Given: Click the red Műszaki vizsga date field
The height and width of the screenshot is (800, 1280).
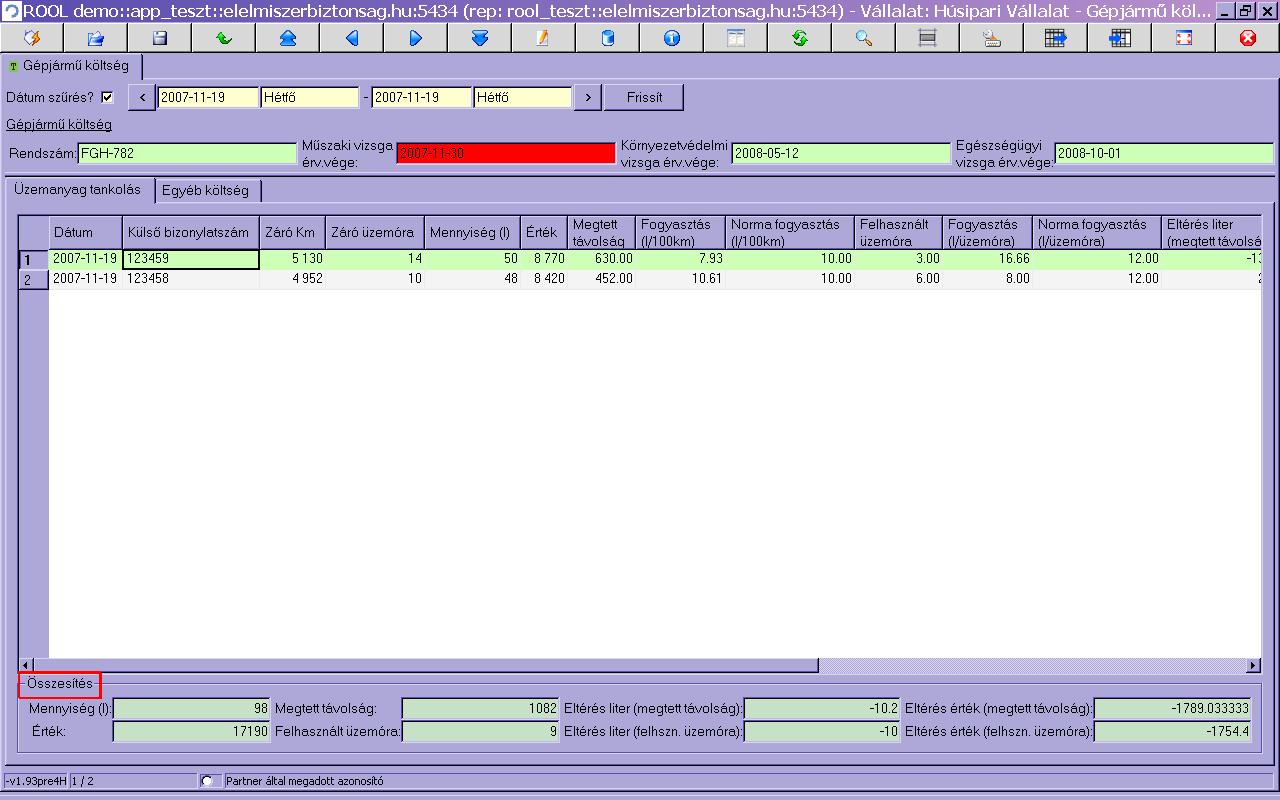Looking at the screenshot, I should coord(506,153).
